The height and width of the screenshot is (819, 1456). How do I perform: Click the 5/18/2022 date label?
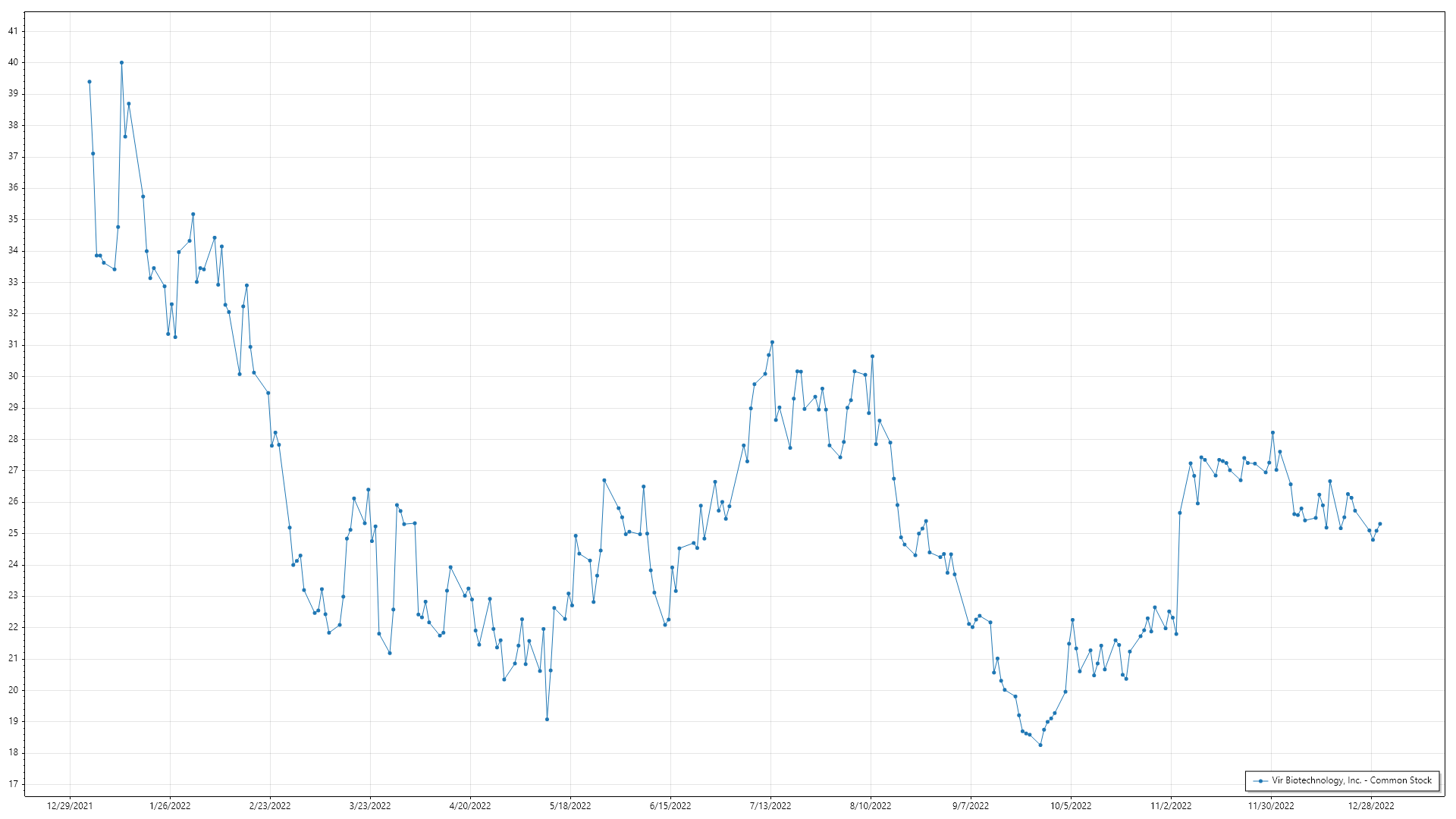[x=570, y=806]
